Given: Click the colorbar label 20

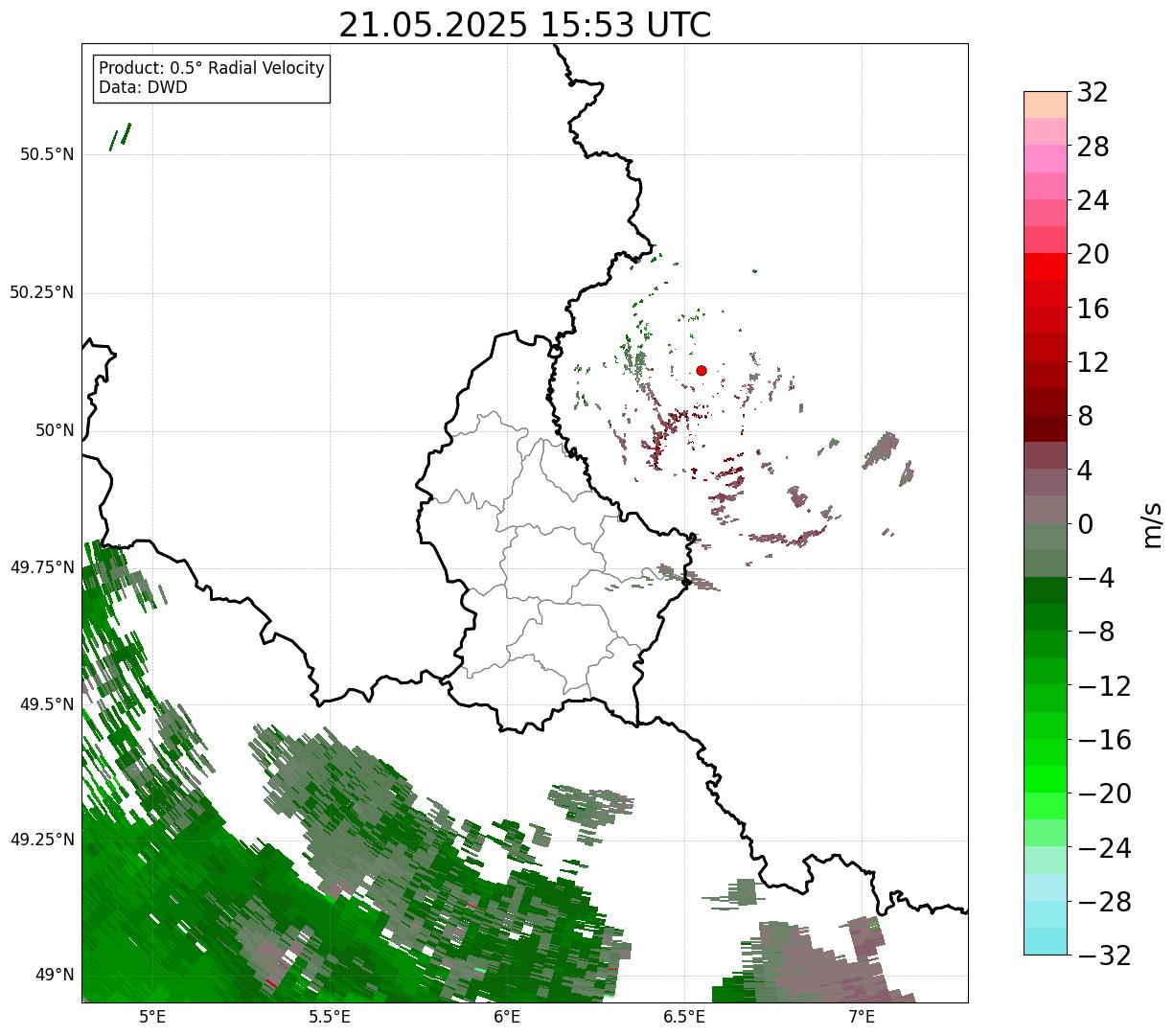Looking at the screenshot, I should (1093, 254).
